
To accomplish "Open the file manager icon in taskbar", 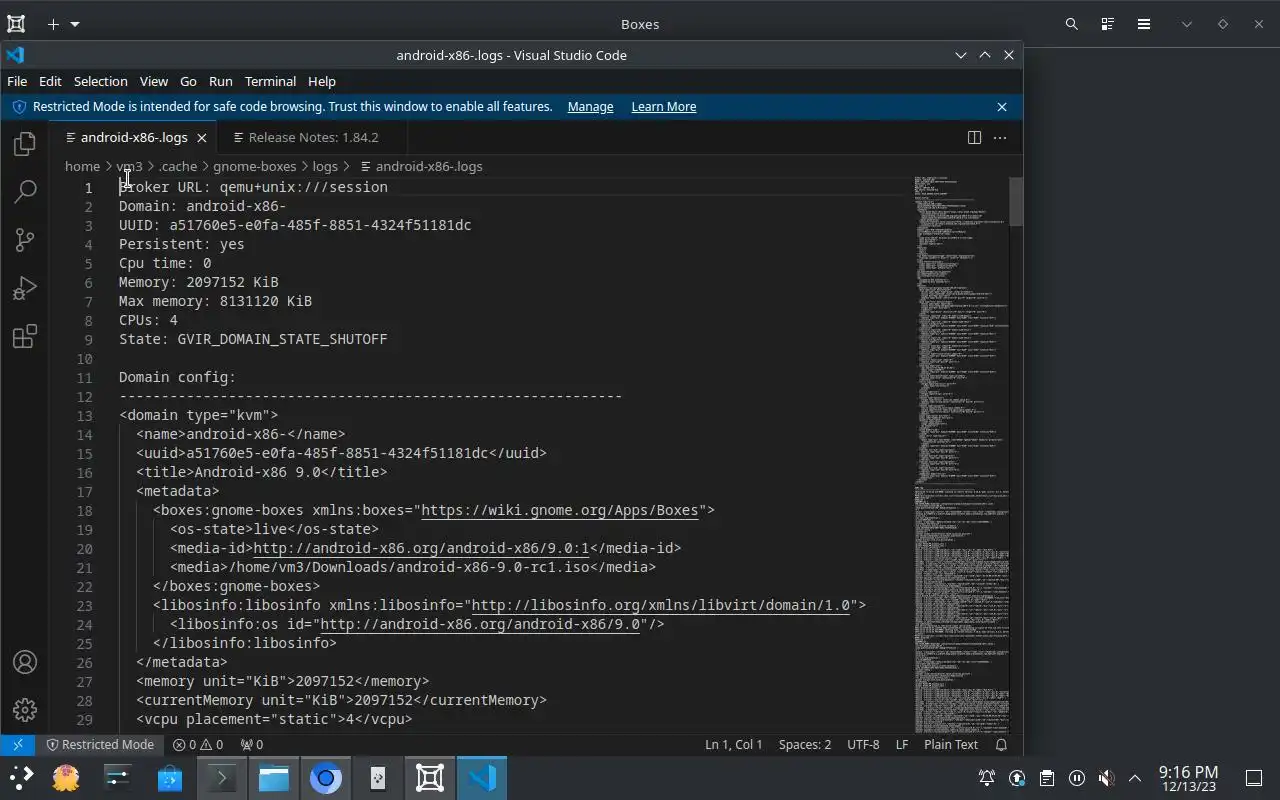I will [x=273, y=778].
